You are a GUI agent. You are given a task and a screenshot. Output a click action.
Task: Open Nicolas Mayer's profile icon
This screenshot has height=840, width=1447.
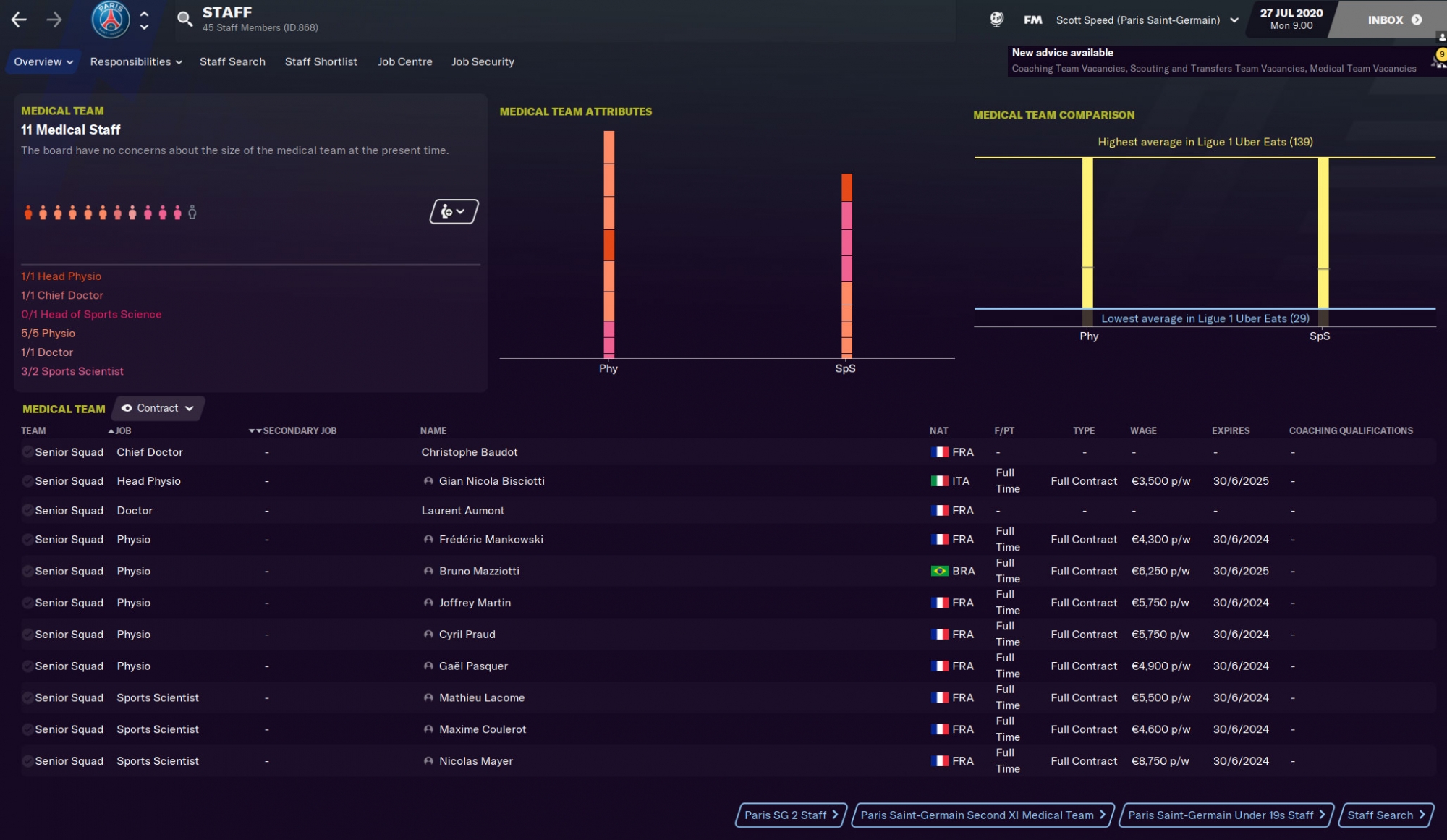coord(428,761)
